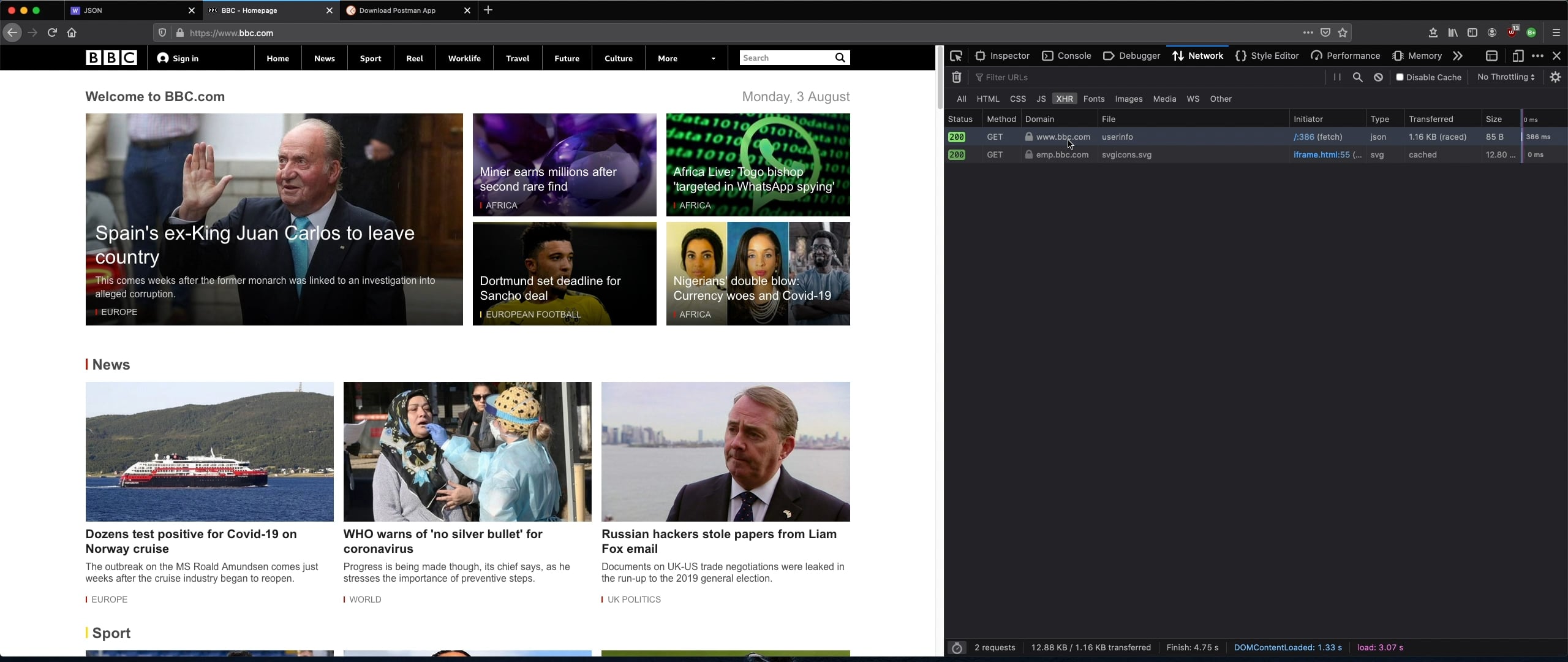Open the performance analysis stopwatch icon
The image size is (1568, 662).
[957, 647]
